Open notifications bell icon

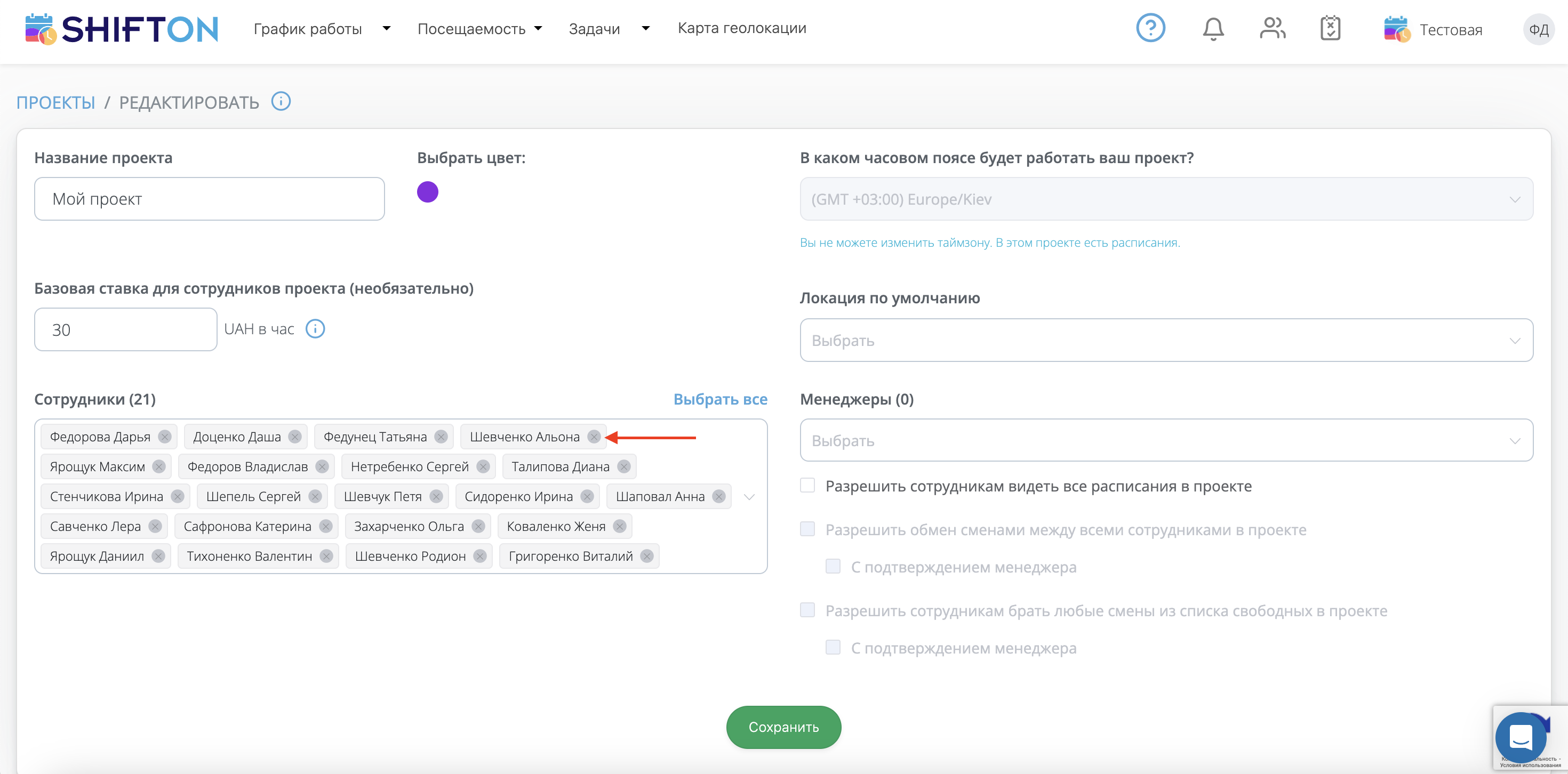point(1212,29)
